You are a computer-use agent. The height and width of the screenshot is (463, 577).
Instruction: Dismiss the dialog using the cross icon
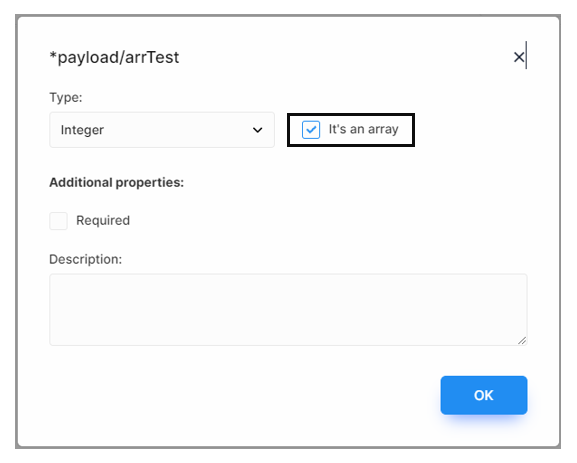coord(519,57)
